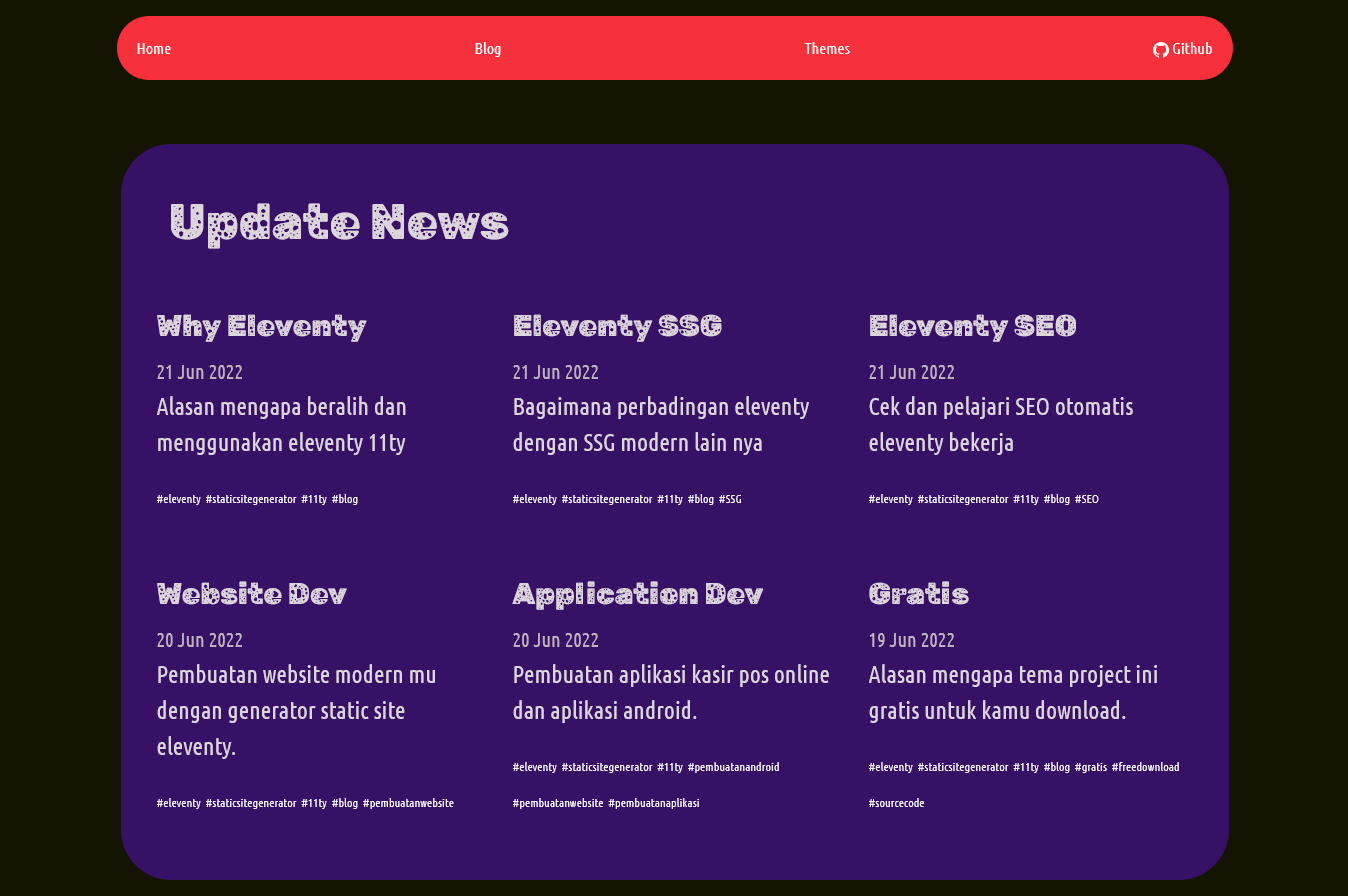Image resolution: width=1348 pixels, height=896 pixels.
Task: Open the Github text link
Action: click(1192, 49)
